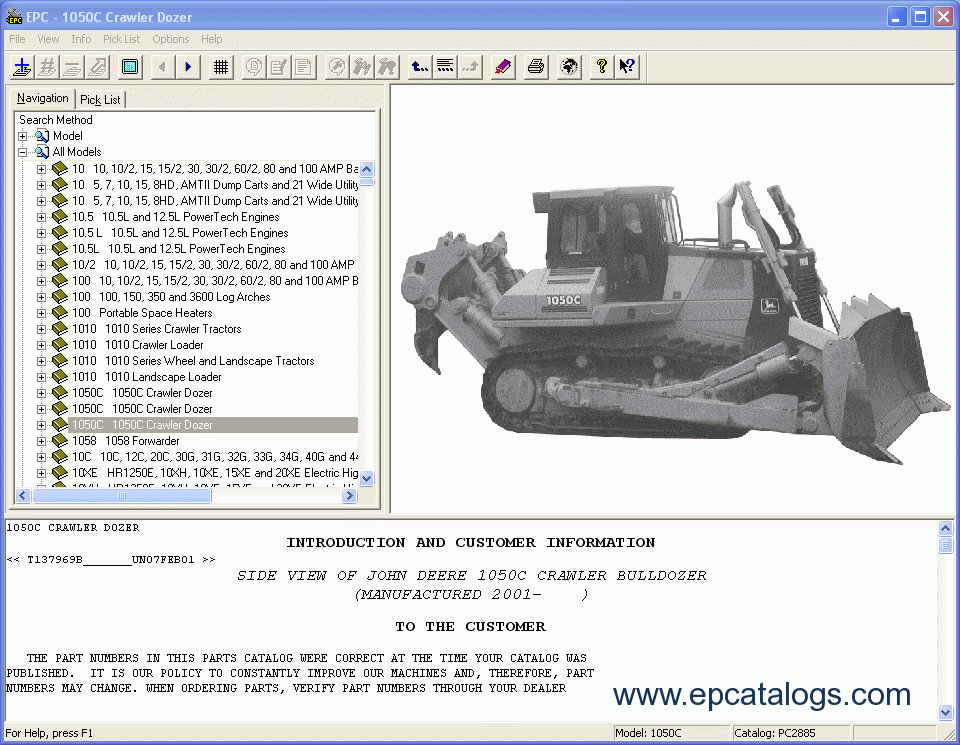Viewport: 960px width, 745px height.
Task: Click tree horizontal scrollbar right arrow
Action: [350, 496]
